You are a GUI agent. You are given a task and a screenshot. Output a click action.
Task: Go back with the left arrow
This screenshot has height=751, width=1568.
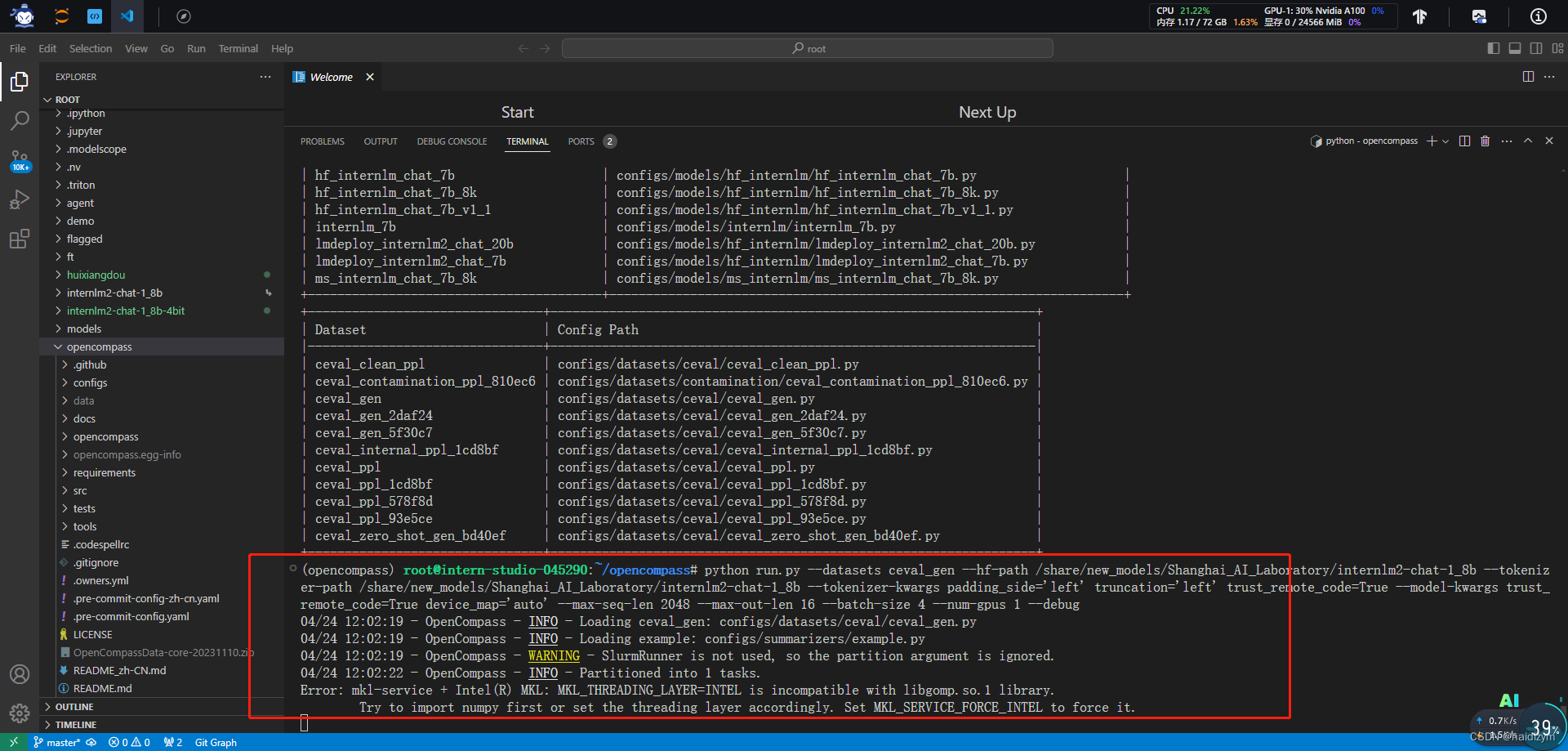click(523, 48)
